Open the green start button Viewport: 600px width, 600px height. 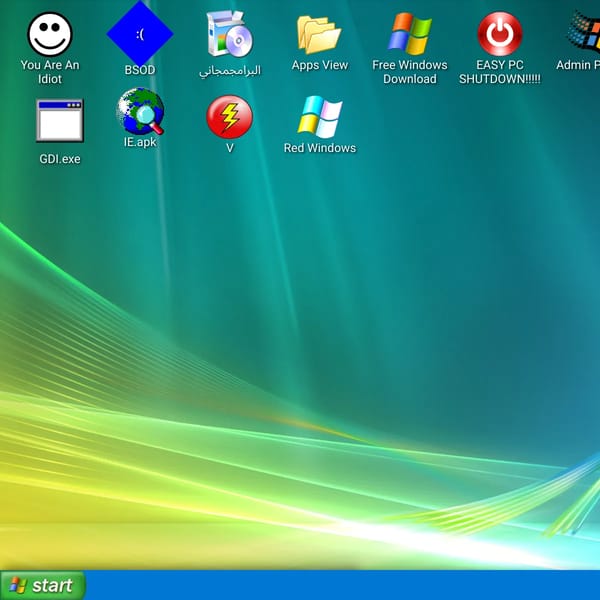42,585
